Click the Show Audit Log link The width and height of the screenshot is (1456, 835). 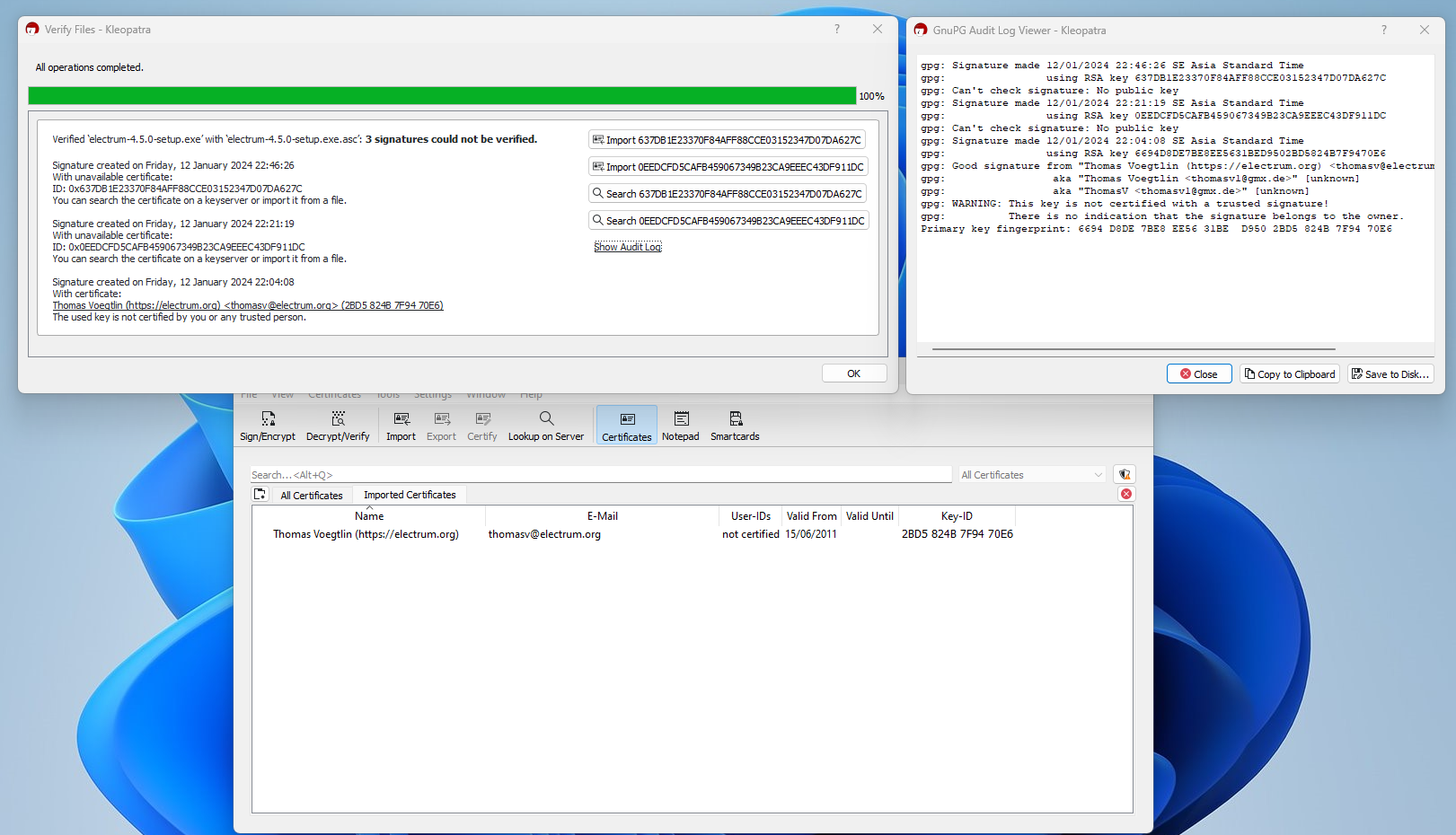point(628,247)
